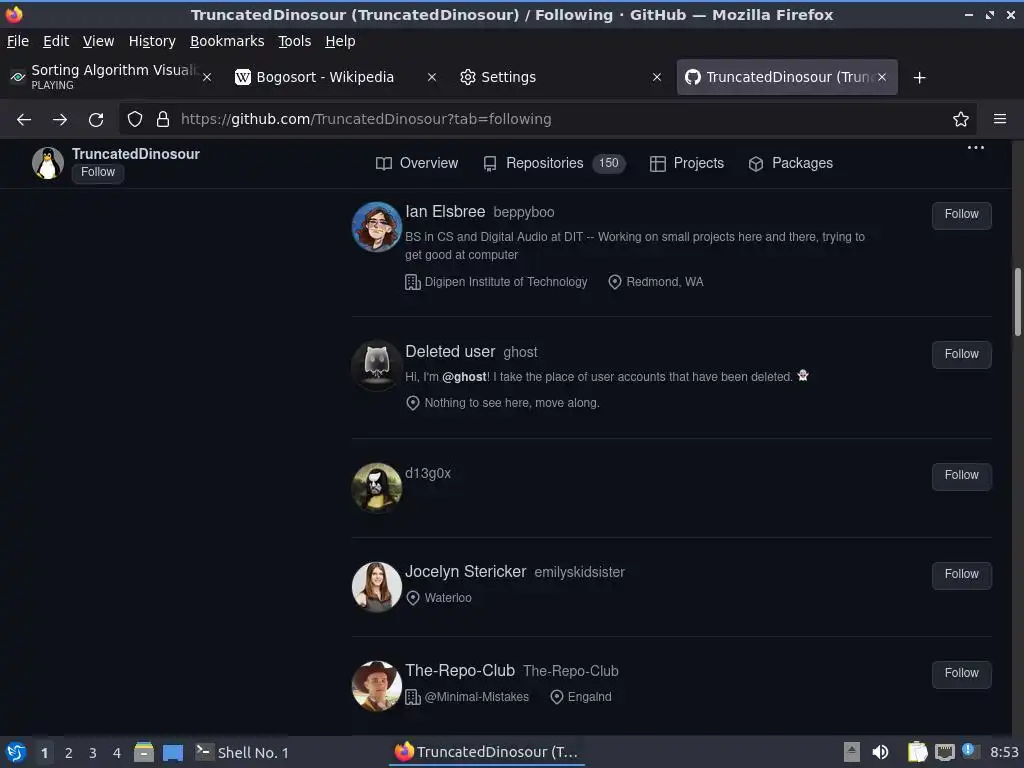Switch to workspace 2
The image size is (1024, 768).
[x=69, y=753]
